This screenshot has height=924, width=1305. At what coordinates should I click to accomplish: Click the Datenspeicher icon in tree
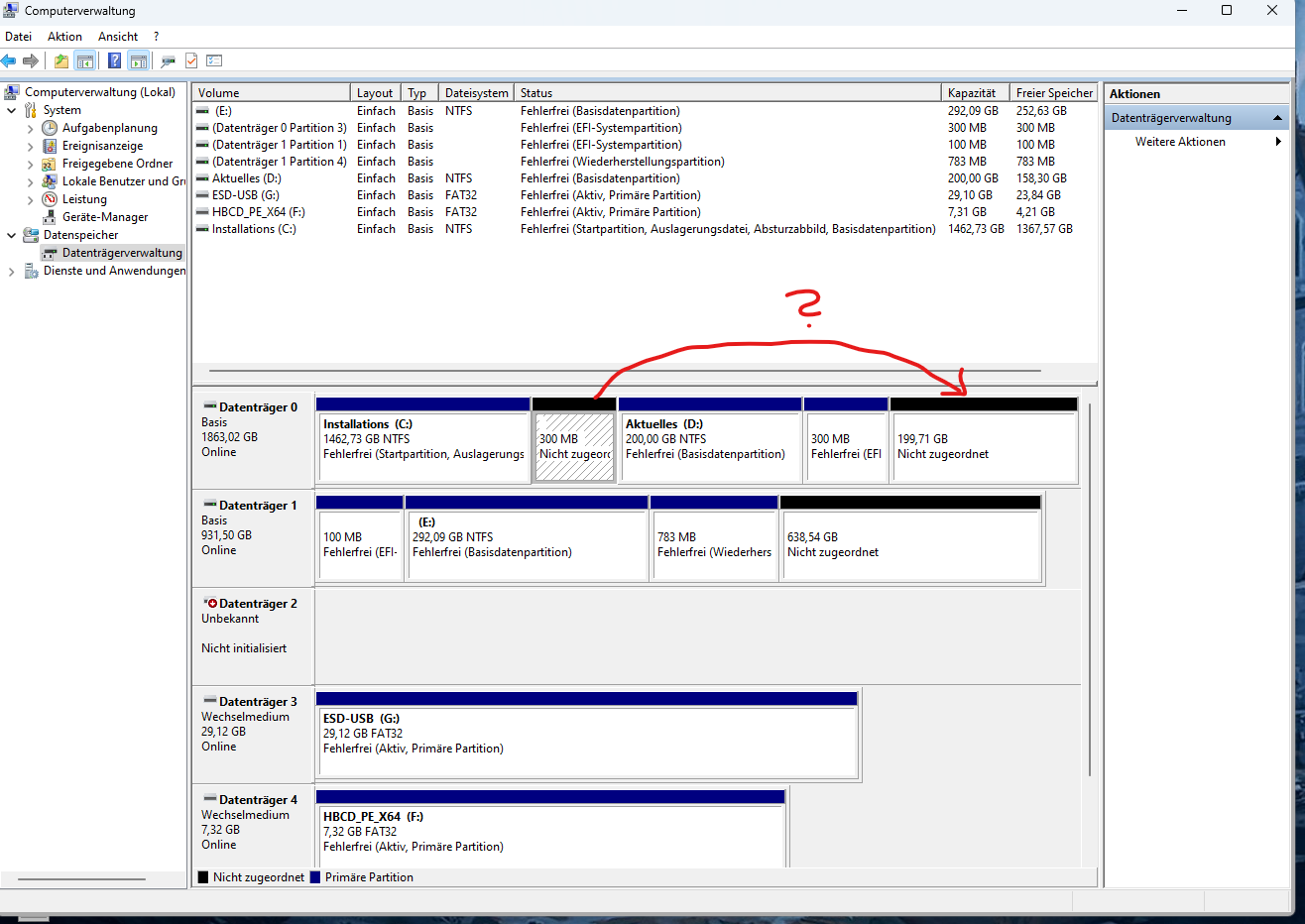point(31,235)
